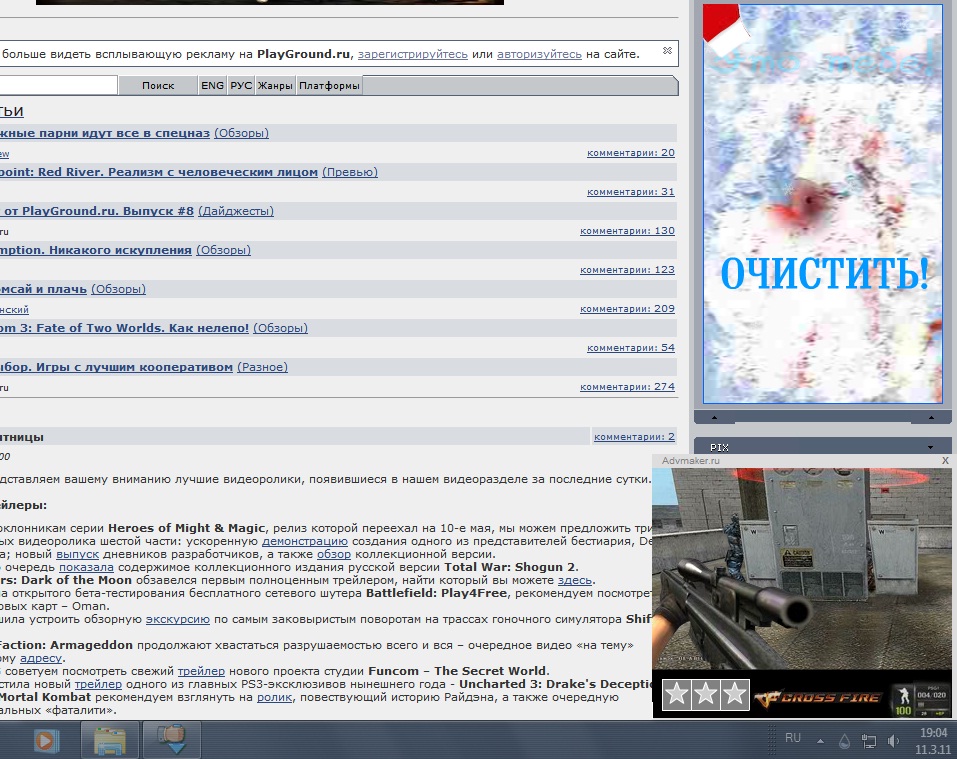Dismiss the popup-ad registration notice bar
The image size is (957, 759).
click(x=667, y=50)
